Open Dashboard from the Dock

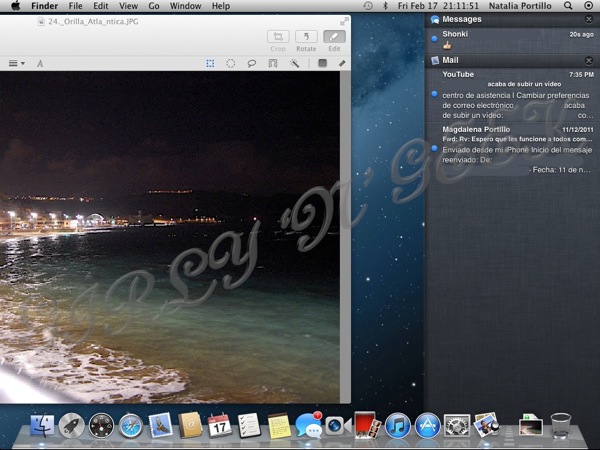tap(101, 426)
